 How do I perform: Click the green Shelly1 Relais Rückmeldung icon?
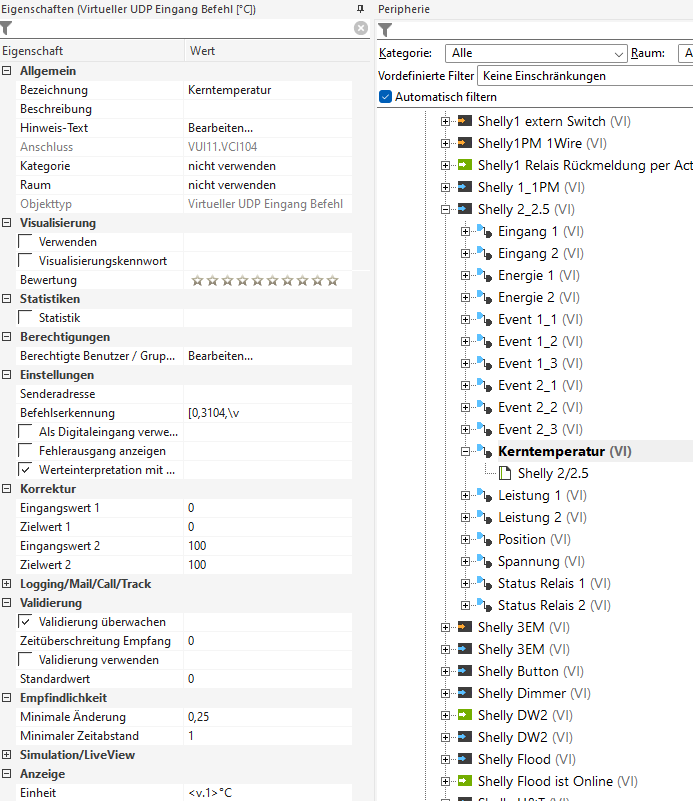(x=465, y=165)
